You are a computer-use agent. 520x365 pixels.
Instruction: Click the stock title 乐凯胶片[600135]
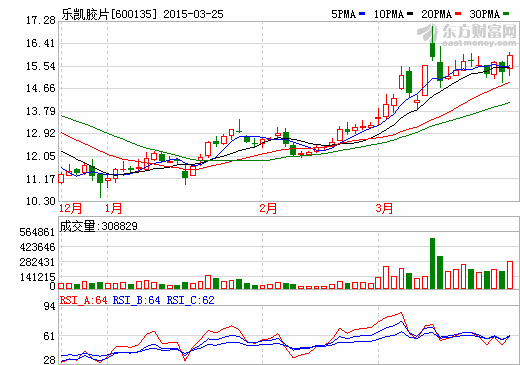[x=109, y=14]
